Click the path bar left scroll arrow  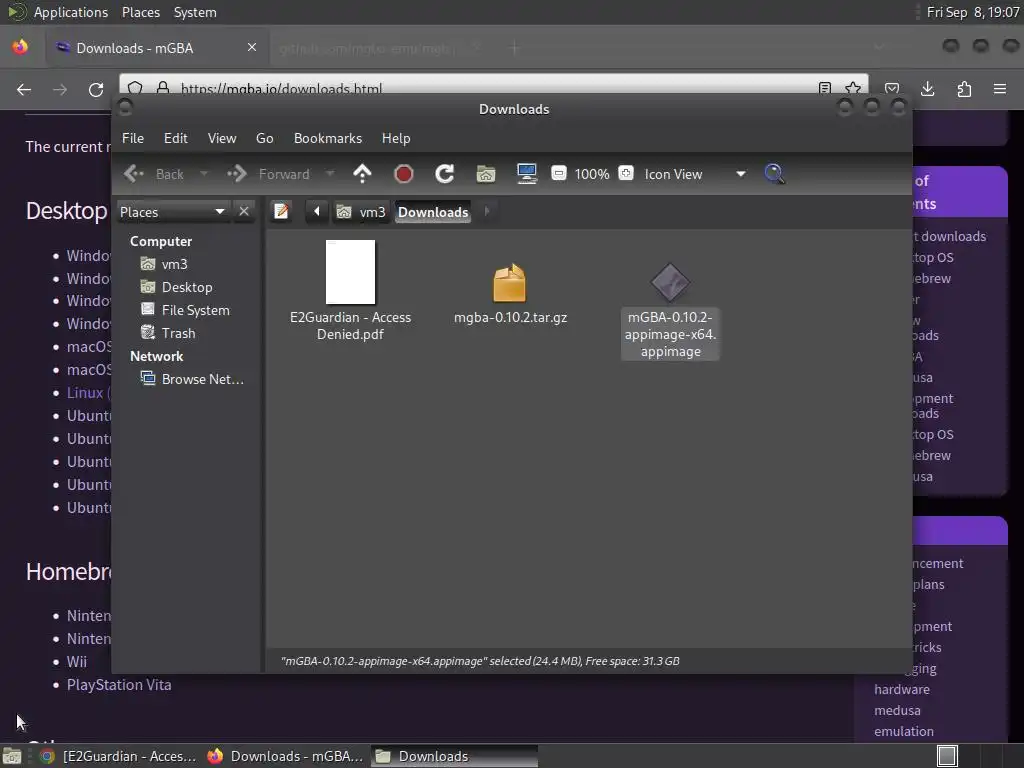[317, 212]
